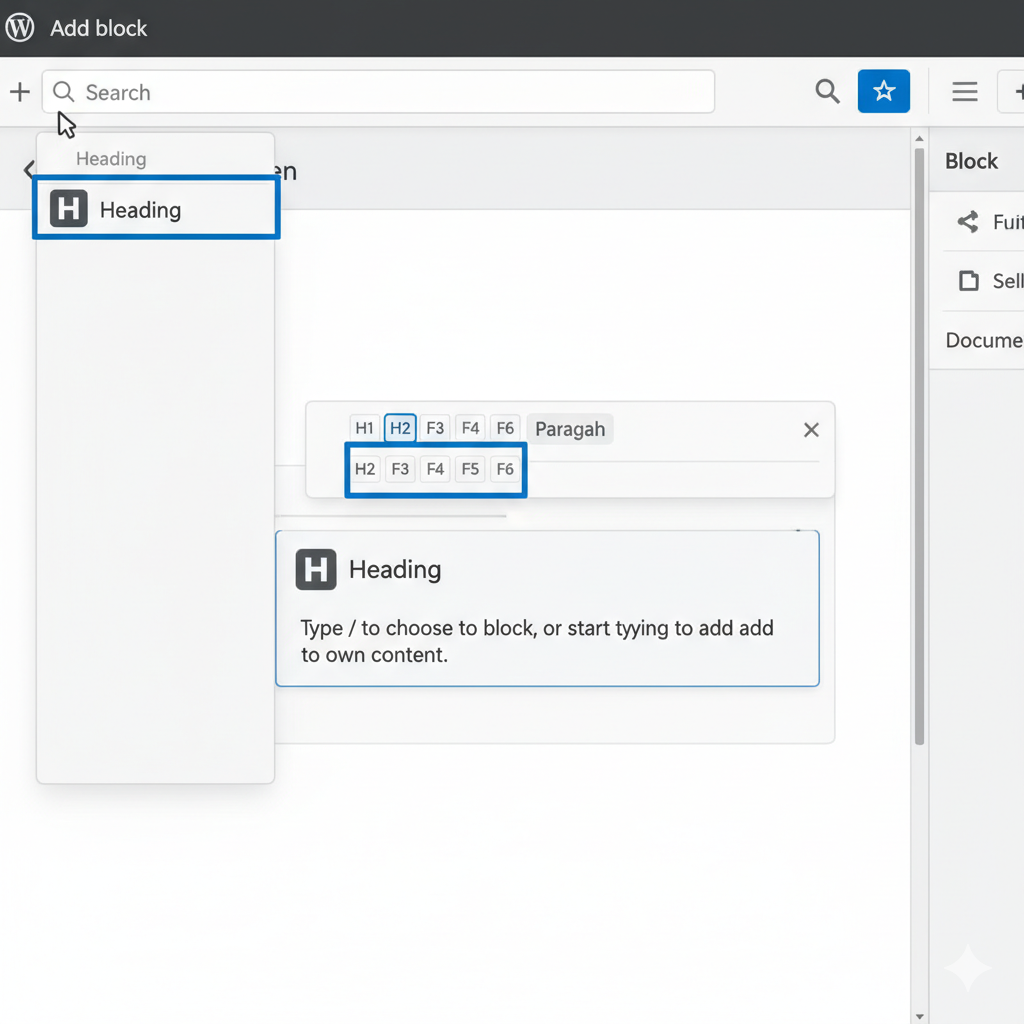This screenshot has height=1024, width=1024.
Task: Pick H2 in the second level row
Action: pyautogui.click(x=365, y=469)
